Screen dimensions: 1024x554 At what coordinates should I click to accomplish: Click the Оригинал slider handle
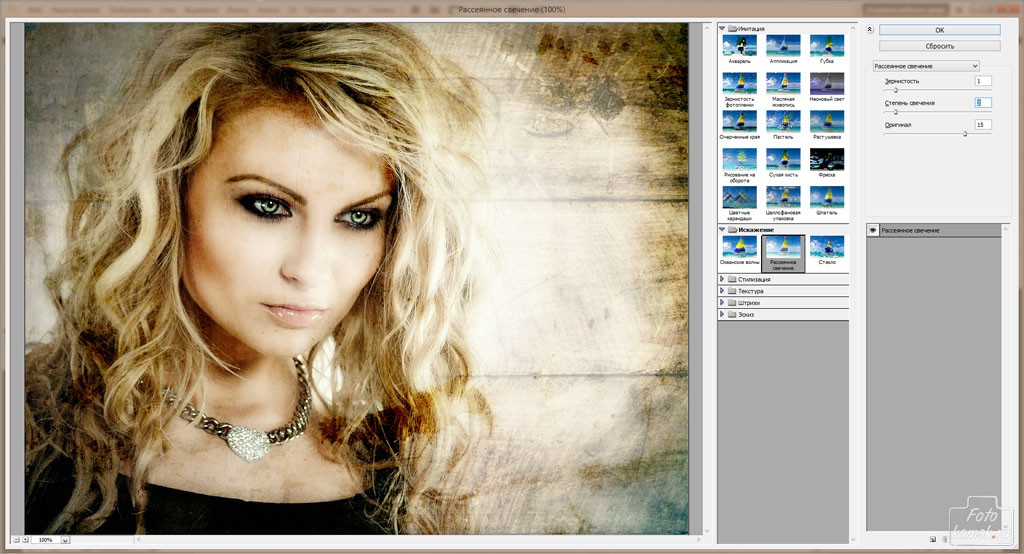tap(964, 133)
